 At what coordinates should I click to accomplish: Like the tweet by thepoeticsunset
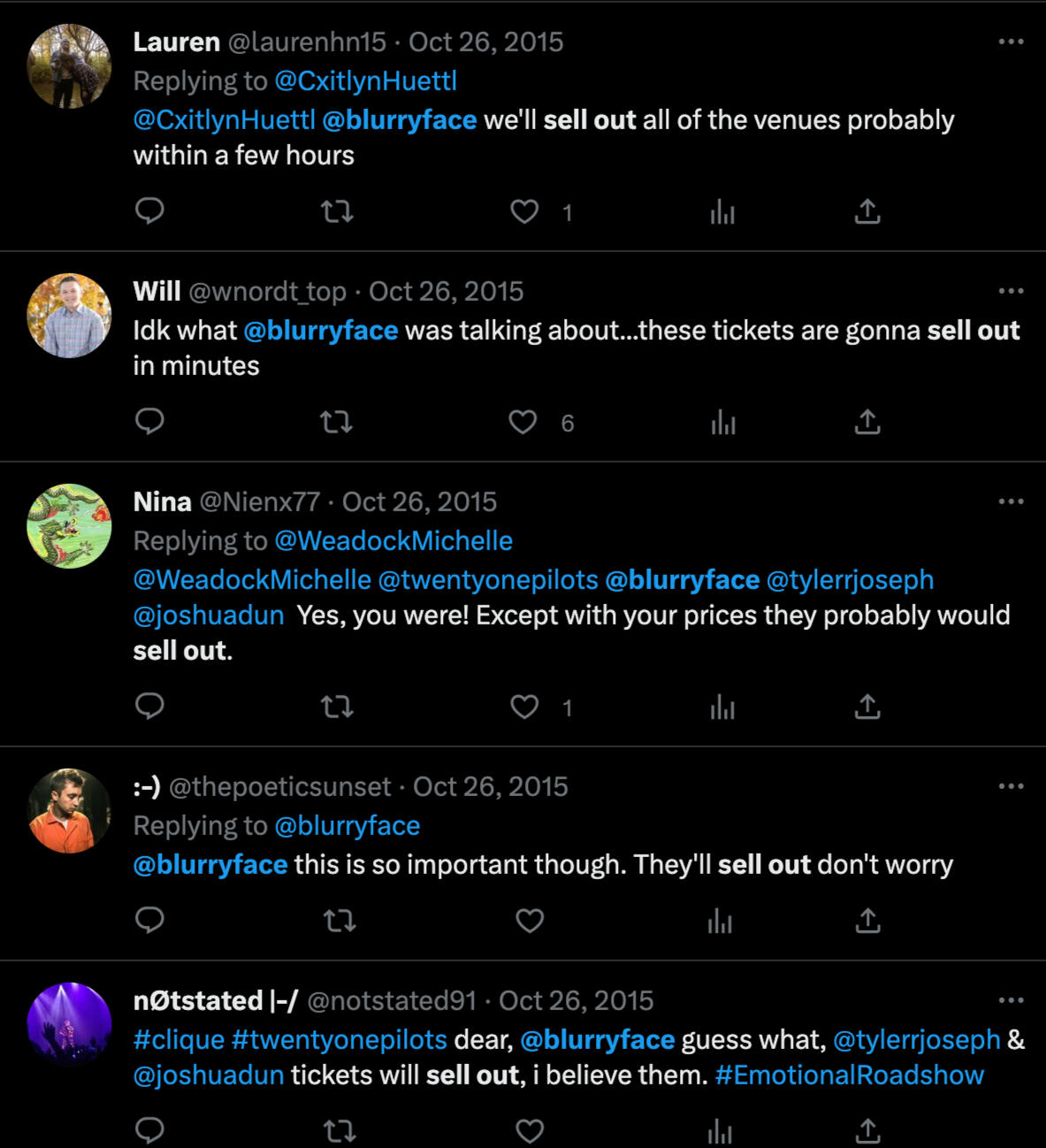pos(529,921)
